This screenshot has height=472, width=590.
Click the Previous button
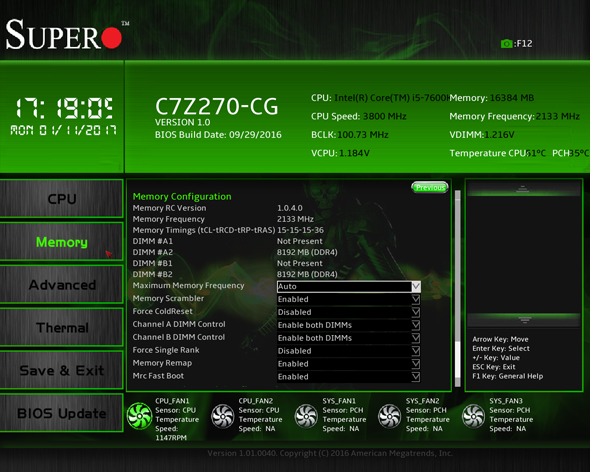(x=430, y=187)
